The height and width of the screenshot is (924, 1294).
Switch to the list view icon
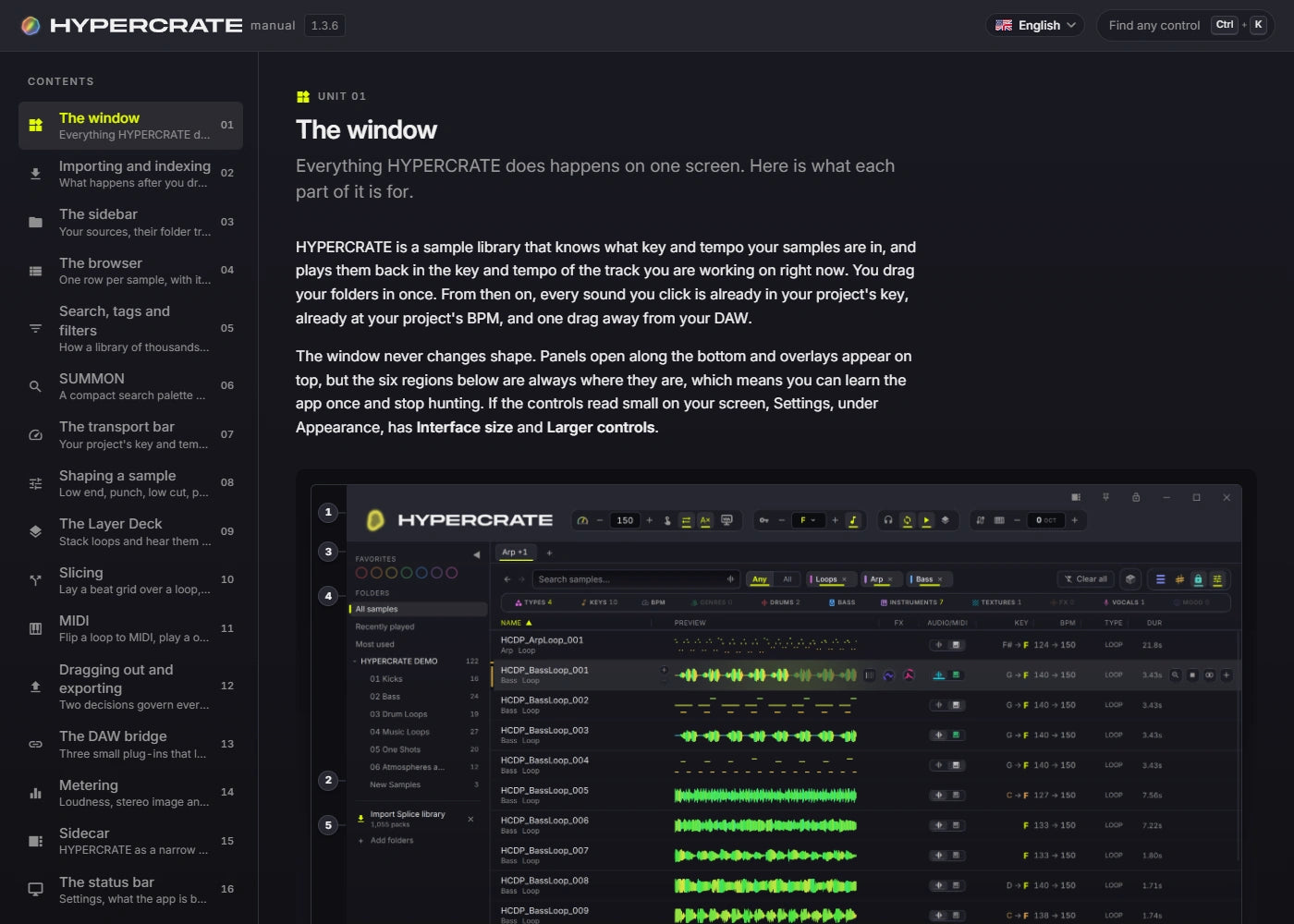click(x=1161, y=579)
